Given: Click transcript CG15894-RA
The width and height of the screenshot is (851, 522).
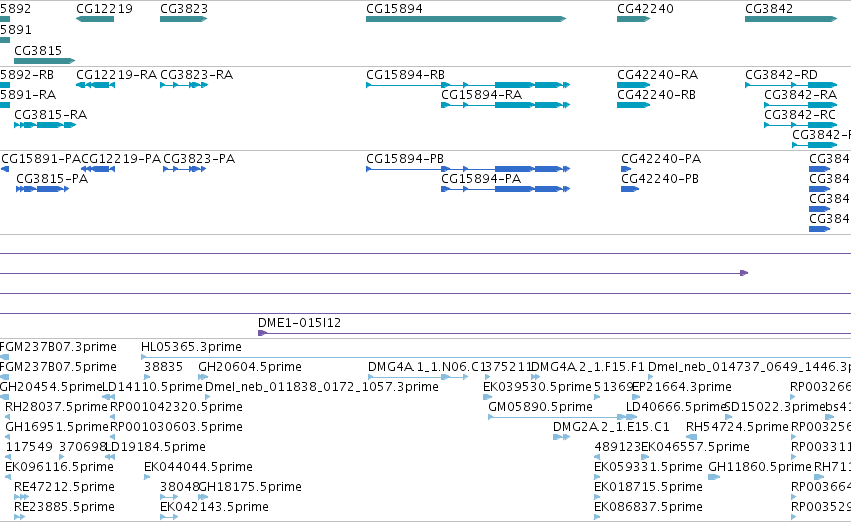Looking at the screenshot, I should [x=481, y=95].
